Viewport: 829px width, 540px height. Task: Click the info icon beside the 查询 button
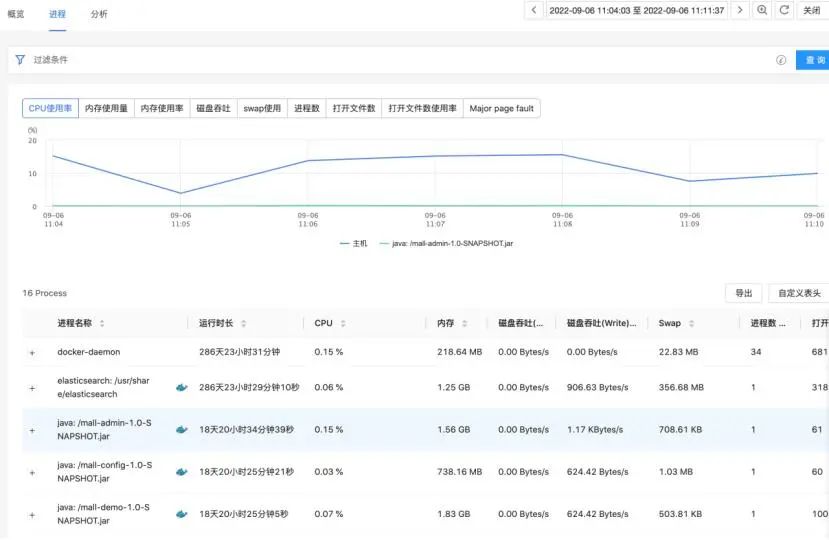(781, 60)
